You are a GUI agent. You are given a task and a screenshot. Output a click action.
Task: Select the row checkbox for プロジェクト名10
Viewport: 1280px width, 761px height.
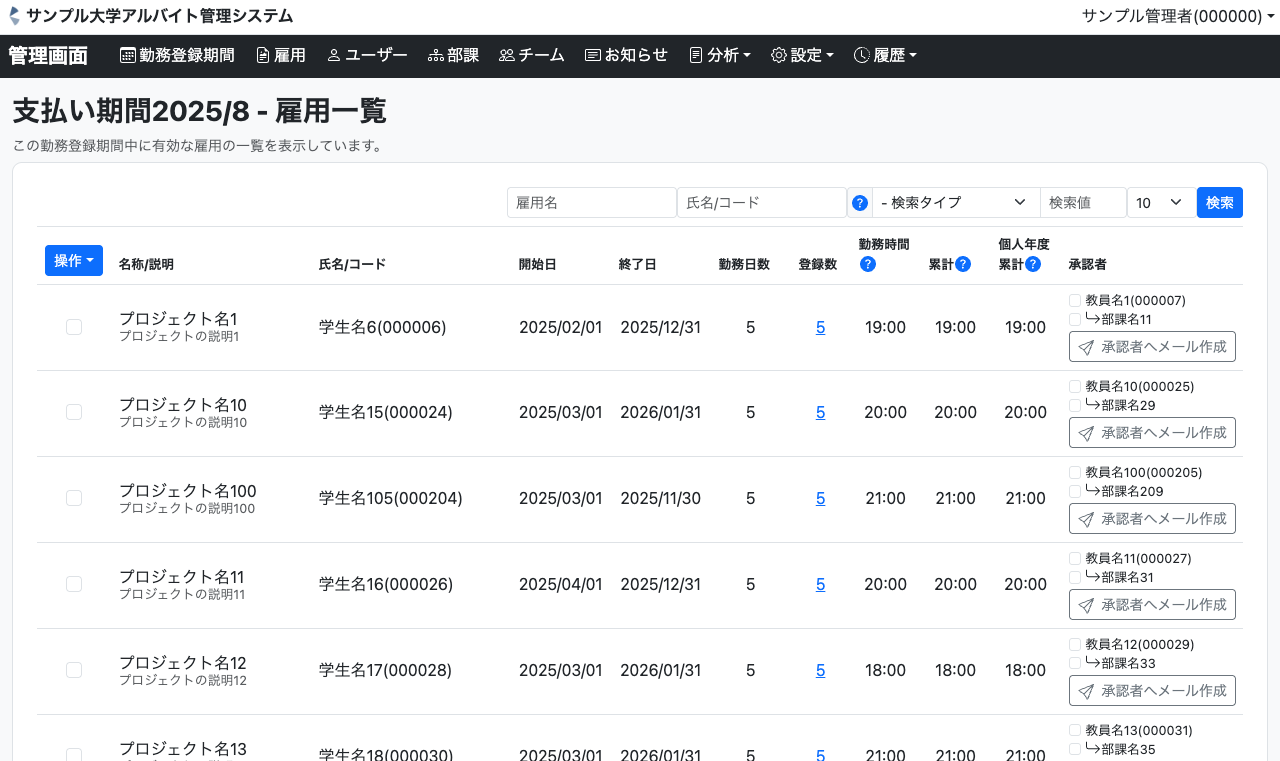click(74, 412)
